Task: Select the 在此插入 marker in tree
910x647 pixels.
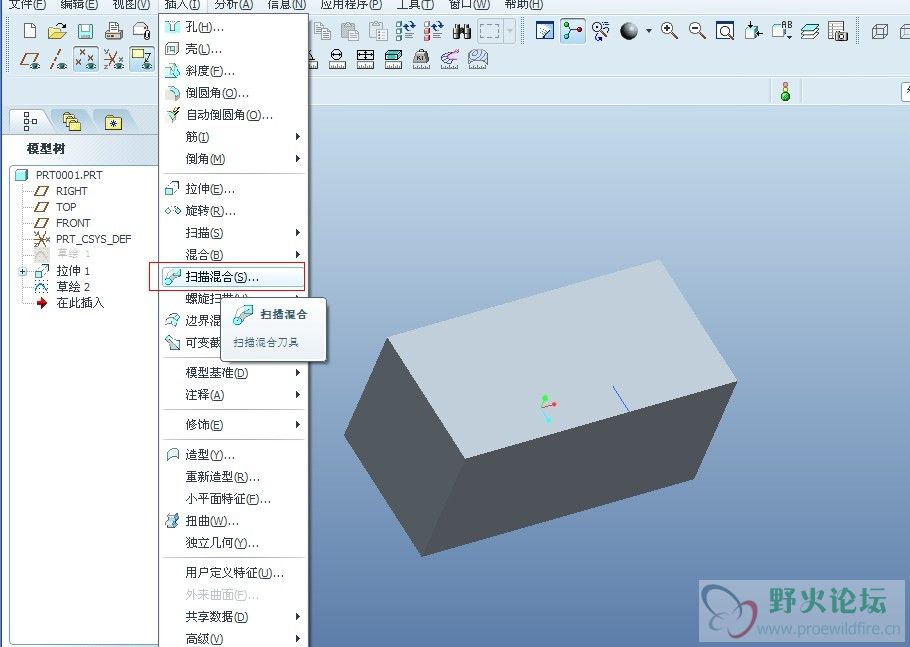Action: pos(80,303)
